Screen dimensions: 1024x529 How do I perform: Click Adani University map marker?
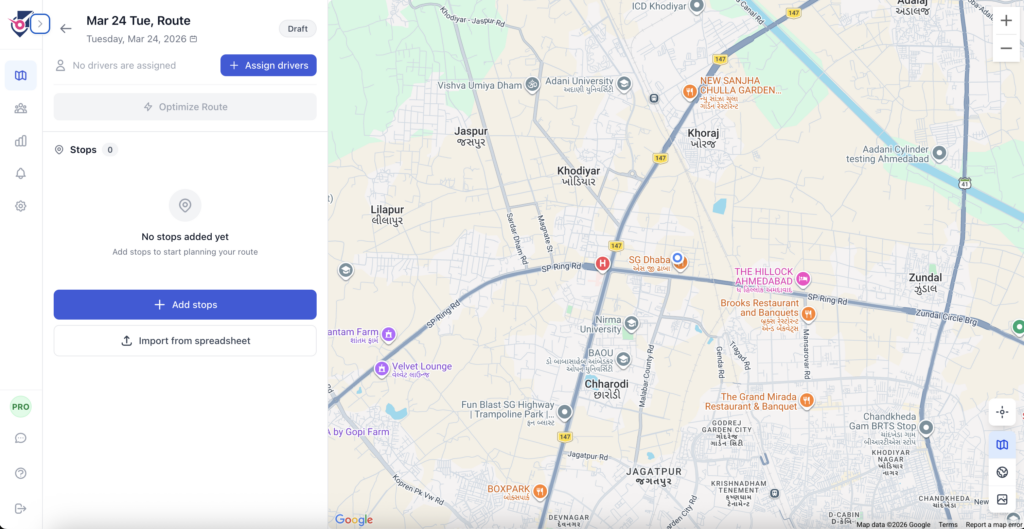tap(624, 84)
